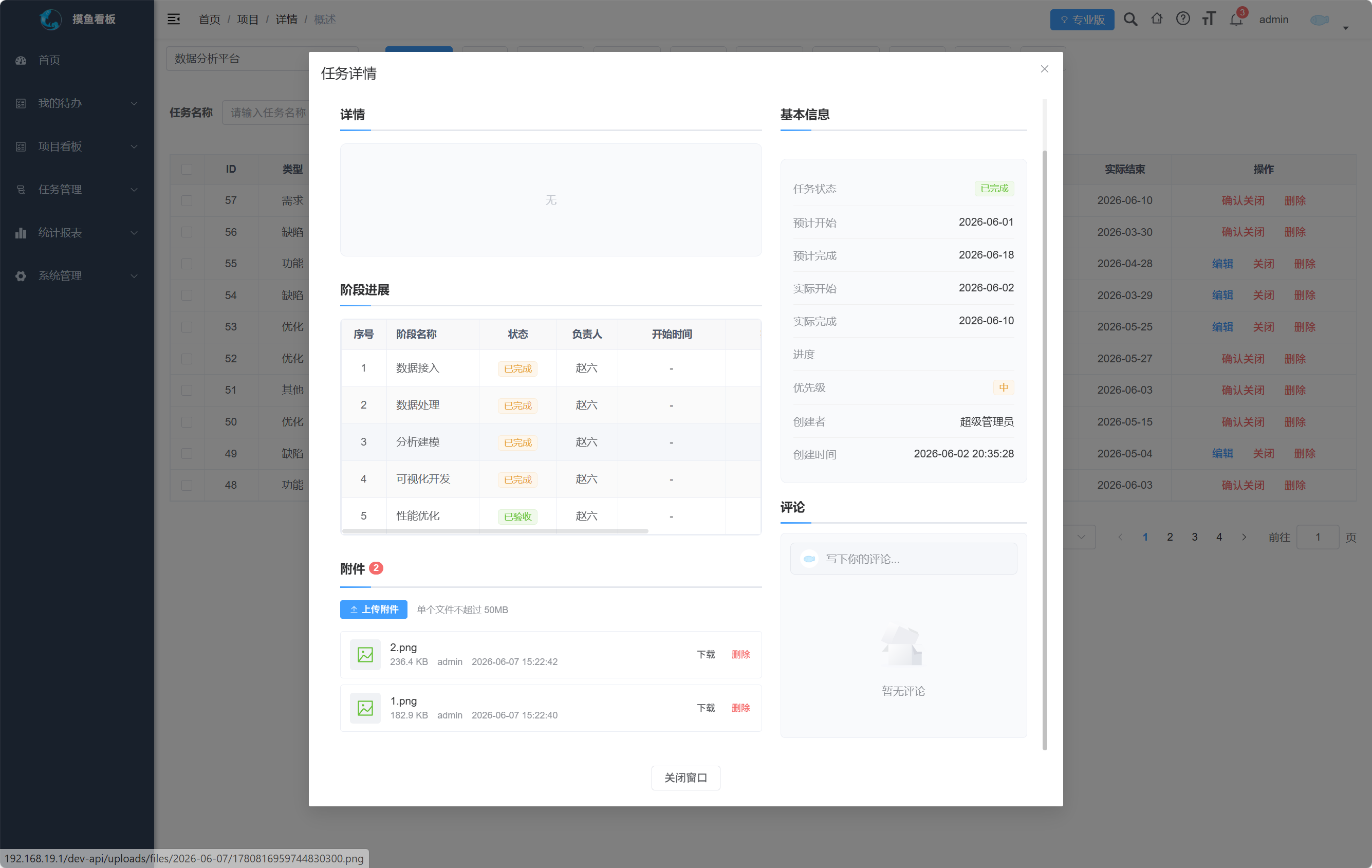The width and height of the screenshot is (1372, 868).
Task: Check the row checkbox for ID 54
Action: click(x=187, y=295)
